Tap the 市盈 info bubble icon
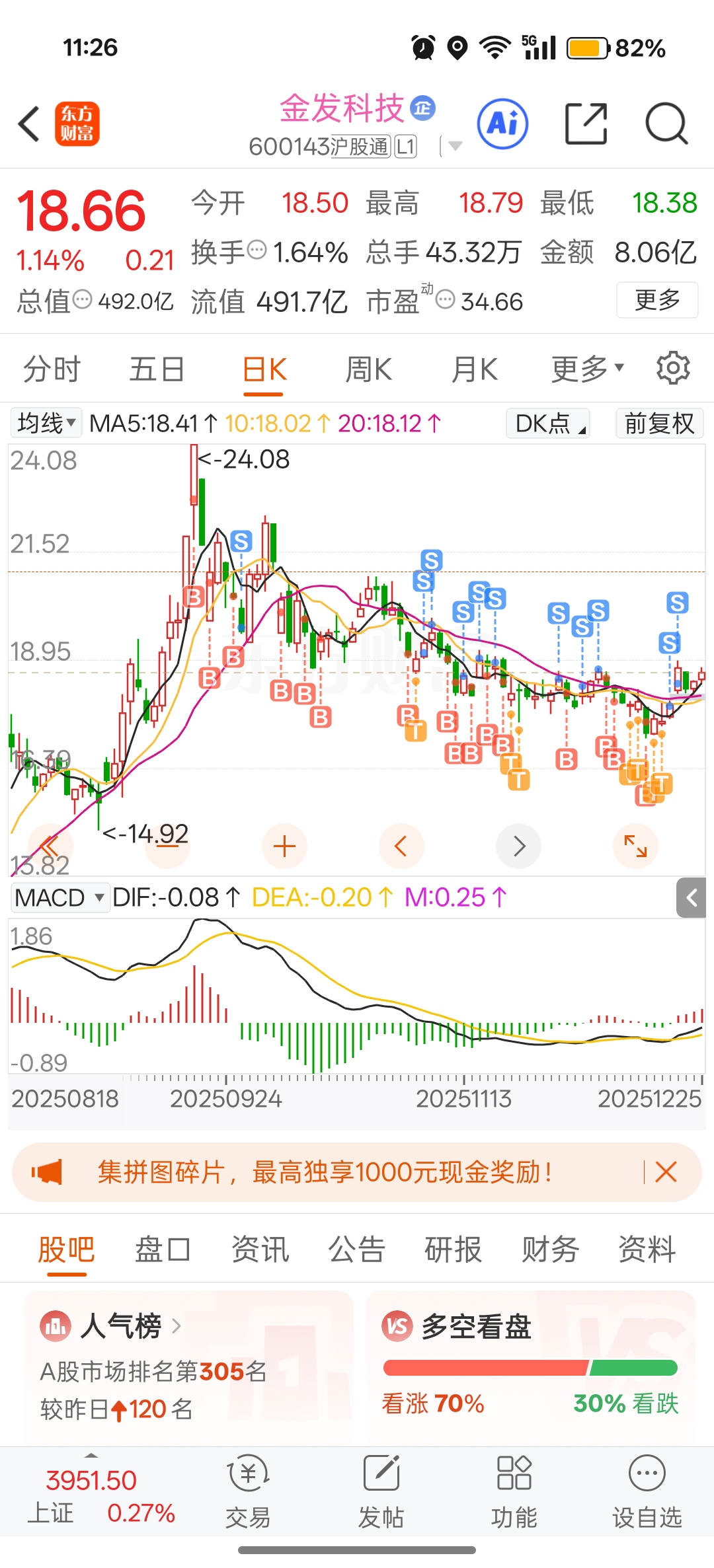Image resolution: width=714 pixels, height=1568 pixels. click(446, 299)
